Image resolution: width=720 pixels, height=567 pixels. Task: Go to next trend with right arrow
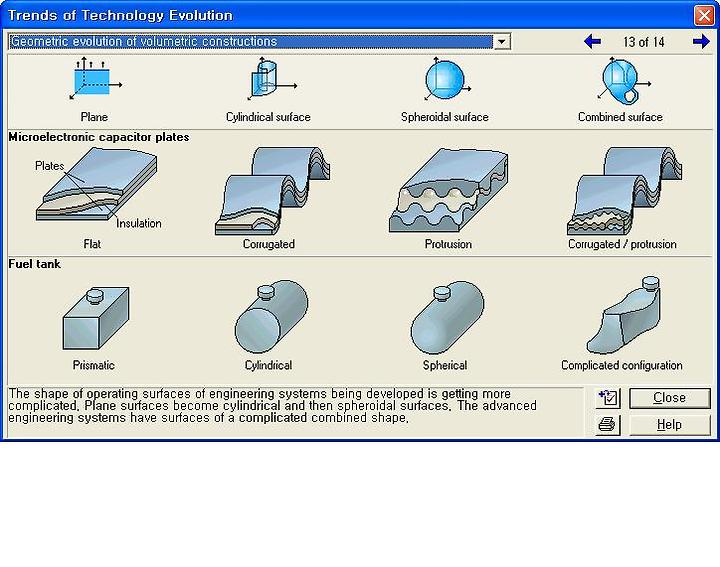[x=701, y=42]
